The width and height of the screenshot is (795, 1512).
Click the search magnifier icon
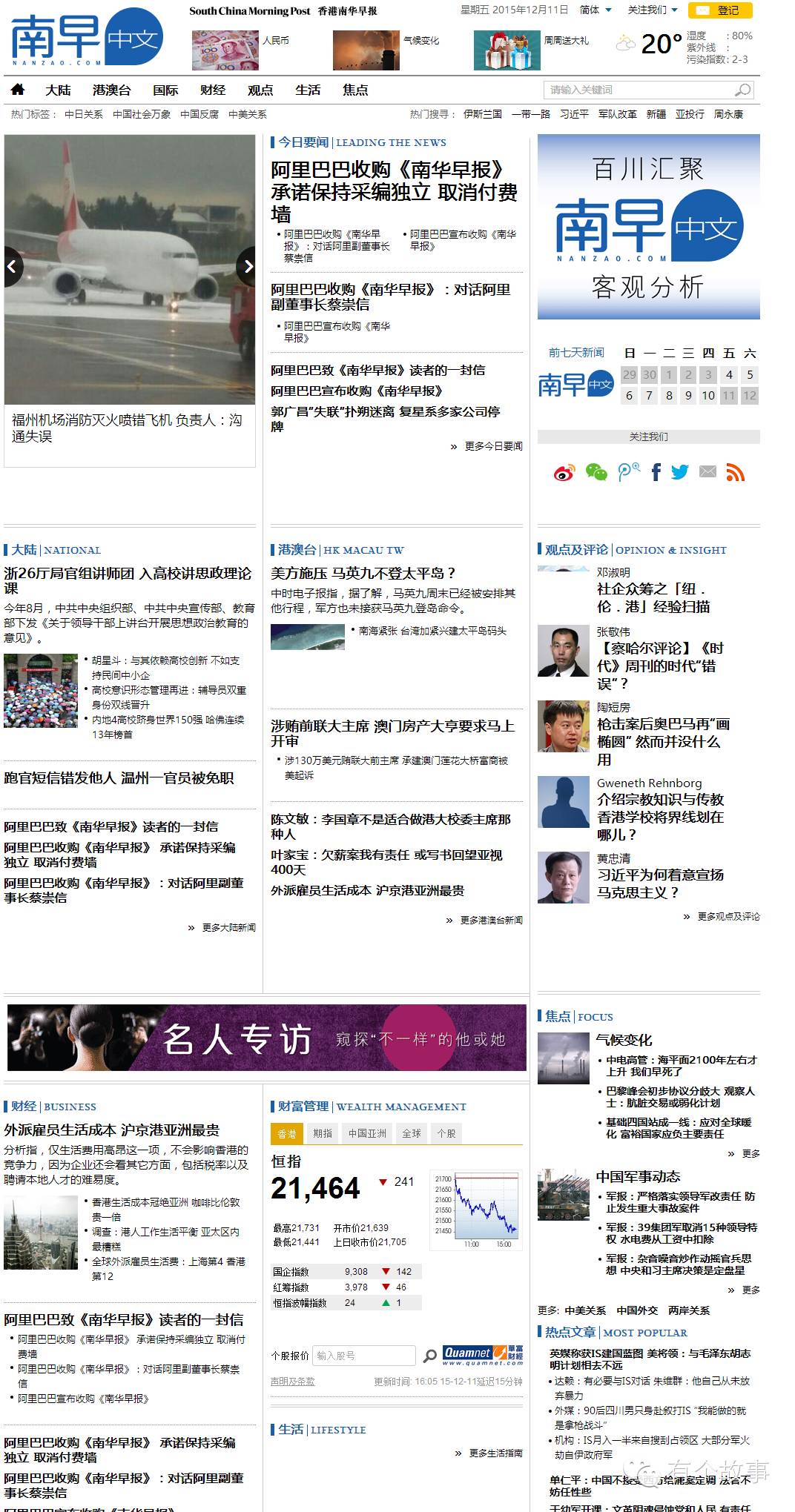tap(742, 90)
